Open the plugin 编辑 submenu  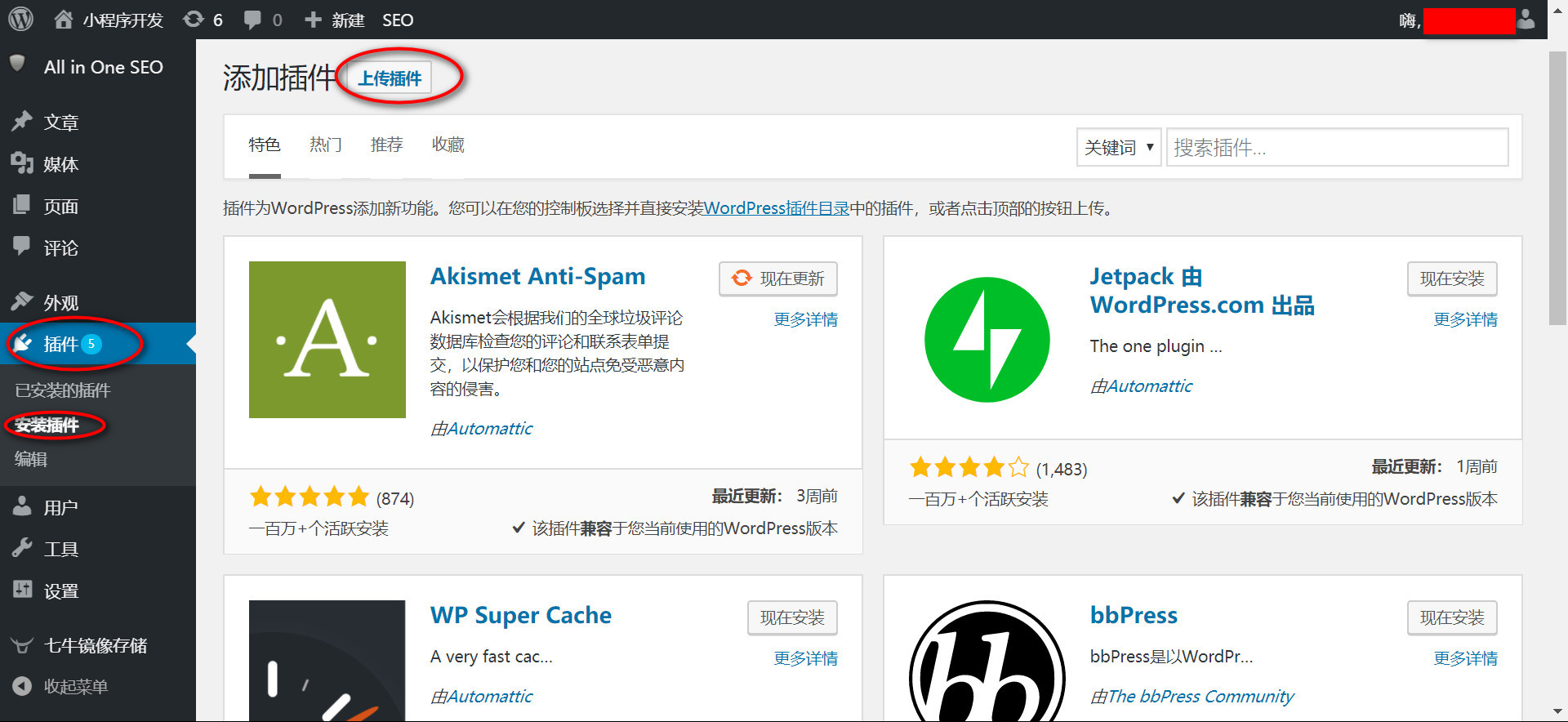click(x=31, y=459)
